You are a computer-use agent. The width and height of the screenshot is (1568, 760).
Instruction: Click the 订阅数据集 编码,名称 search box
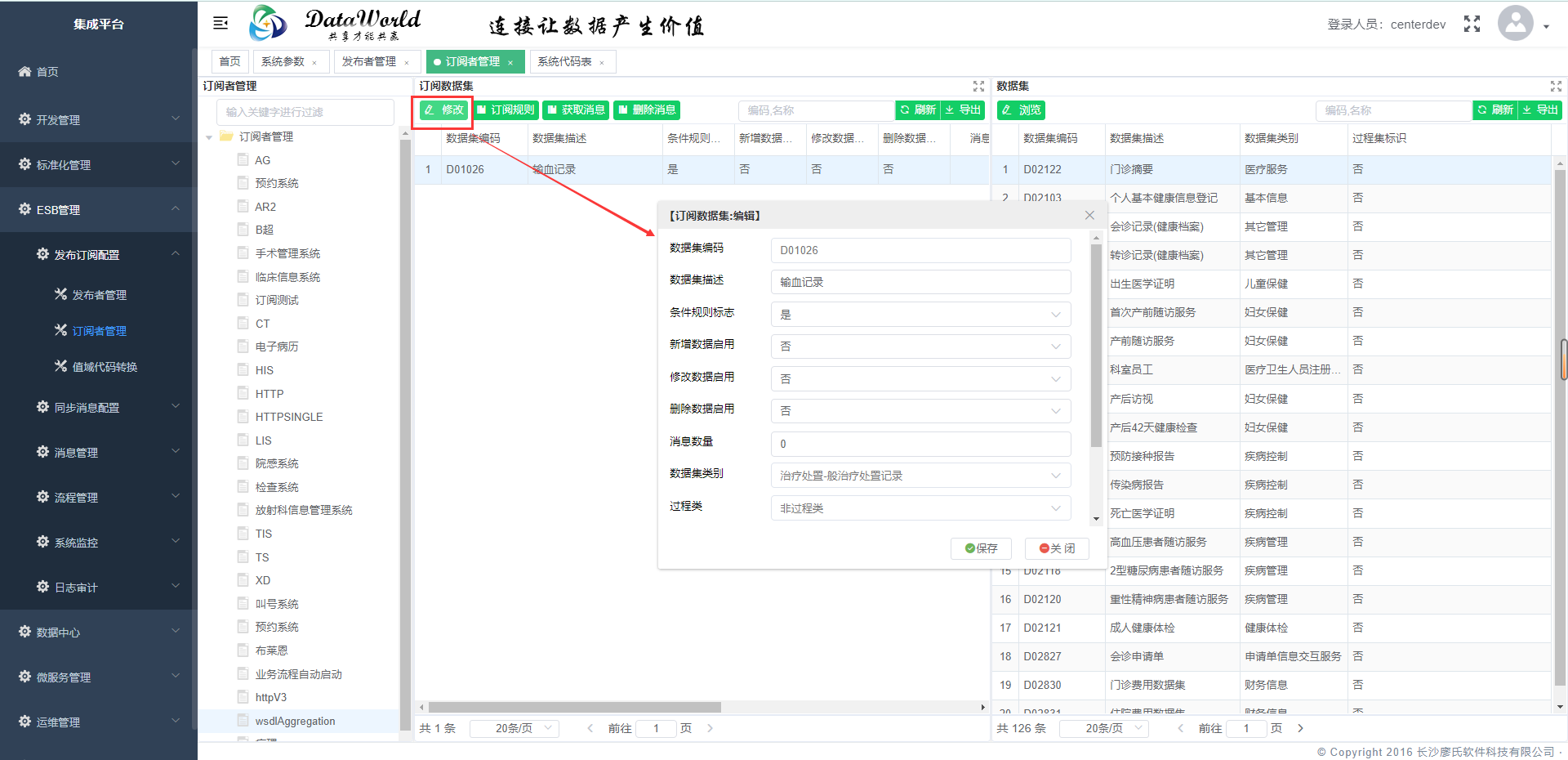(817, 110)
